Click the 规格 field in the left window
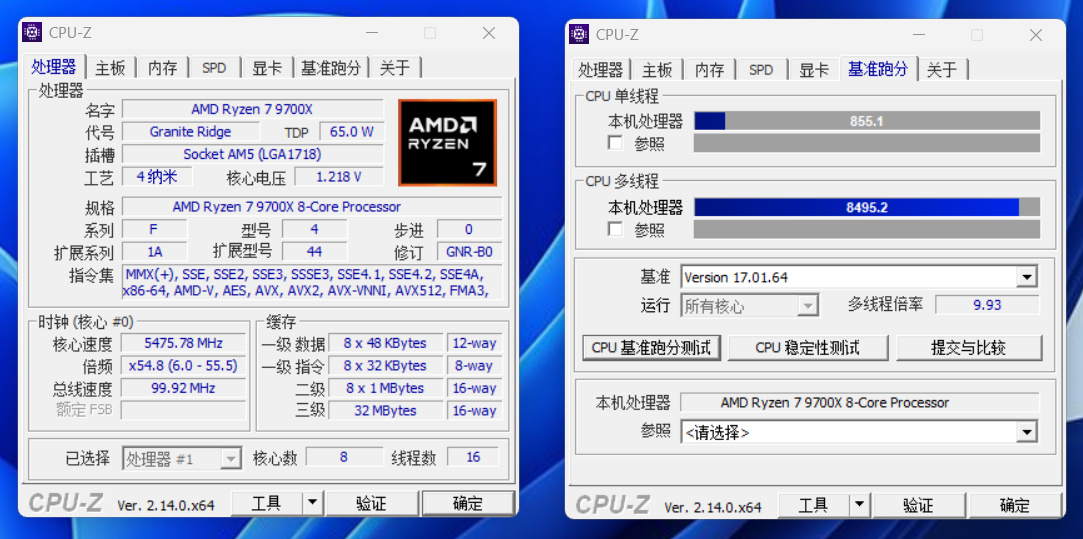The image size is (1083, 539). [x=312, y=207]
